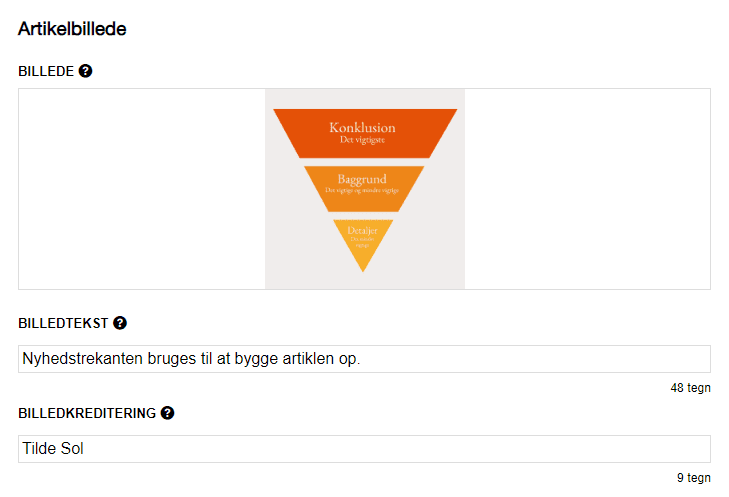This screenshot has width=729, height=497.
Task: Click the Artikelbillede section heading
Action: click(72, 29)
